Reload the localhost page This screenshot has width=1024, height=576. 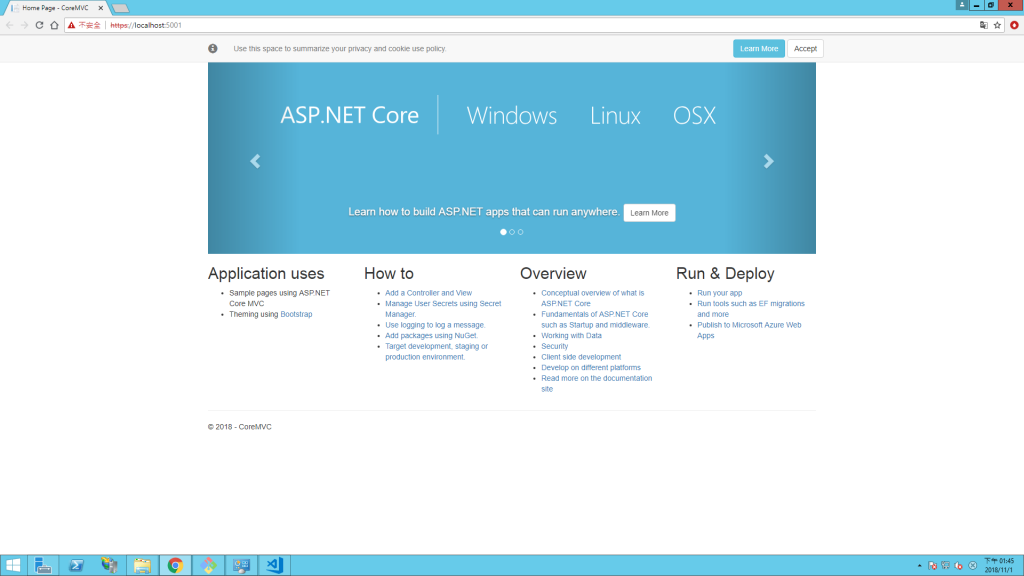pyautogui.click(x=39, y=25)
